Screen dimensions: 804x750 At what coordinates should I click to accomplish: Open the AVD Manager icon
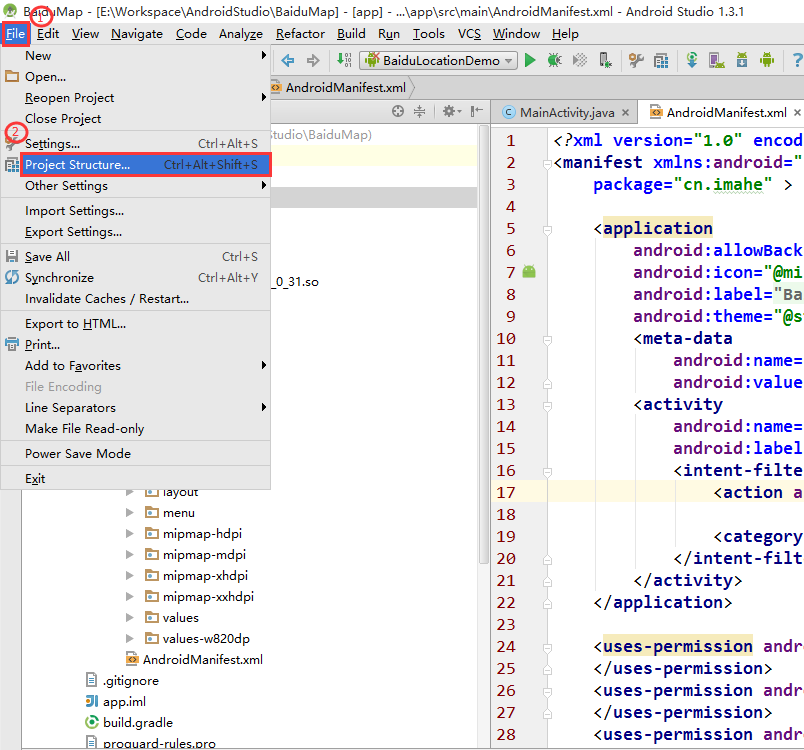pos(717,60)
